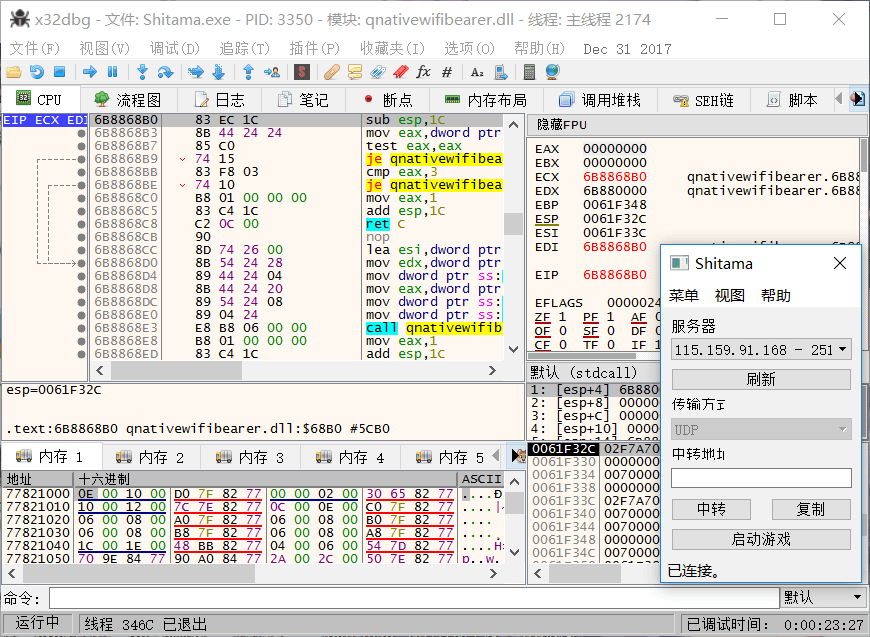Restart the debugged program via toolbar icon
The height and width of the screenshot is (637, 870).
click(36, 72)
